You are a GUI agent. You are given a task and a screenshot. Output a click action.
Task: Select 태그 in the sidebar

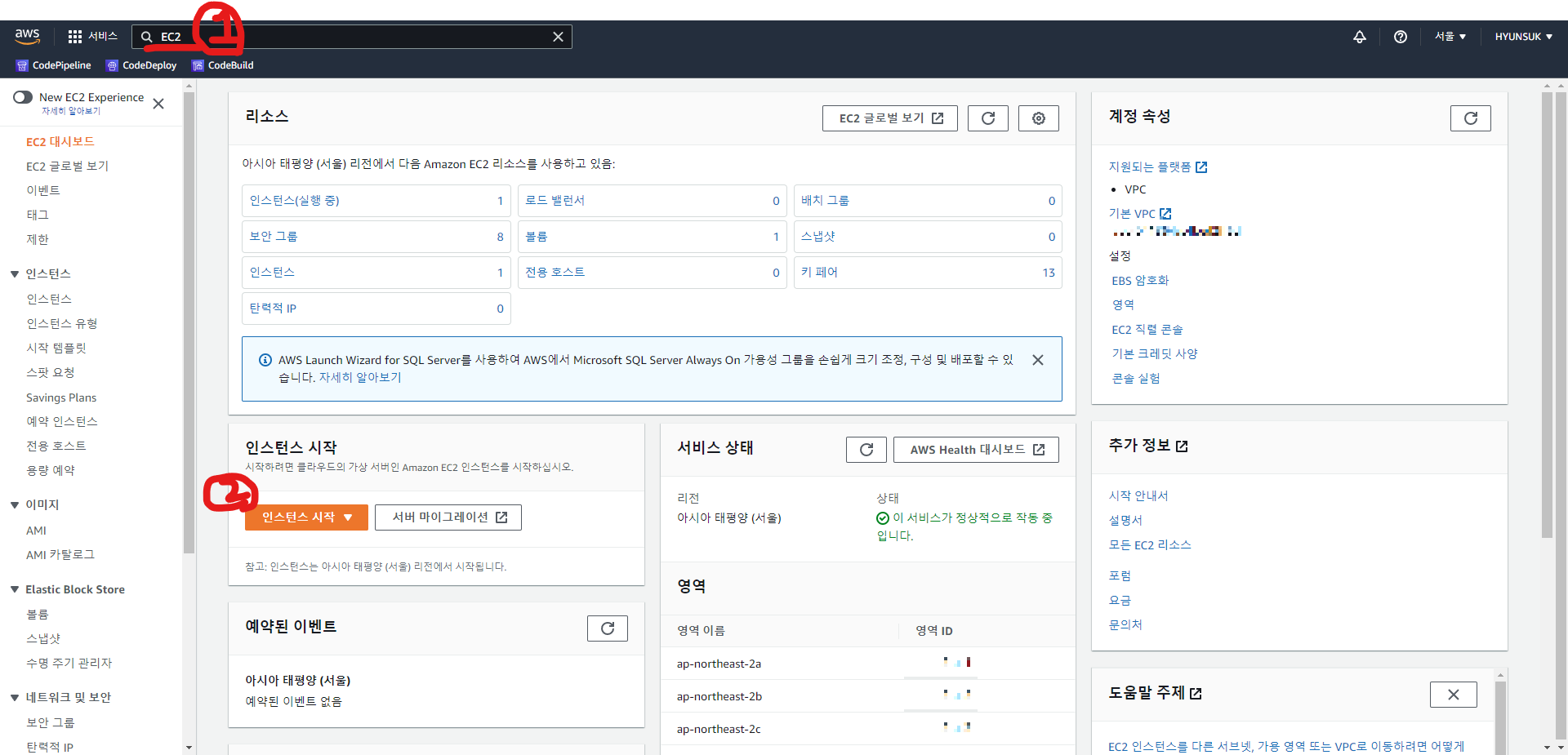point(38,215)
